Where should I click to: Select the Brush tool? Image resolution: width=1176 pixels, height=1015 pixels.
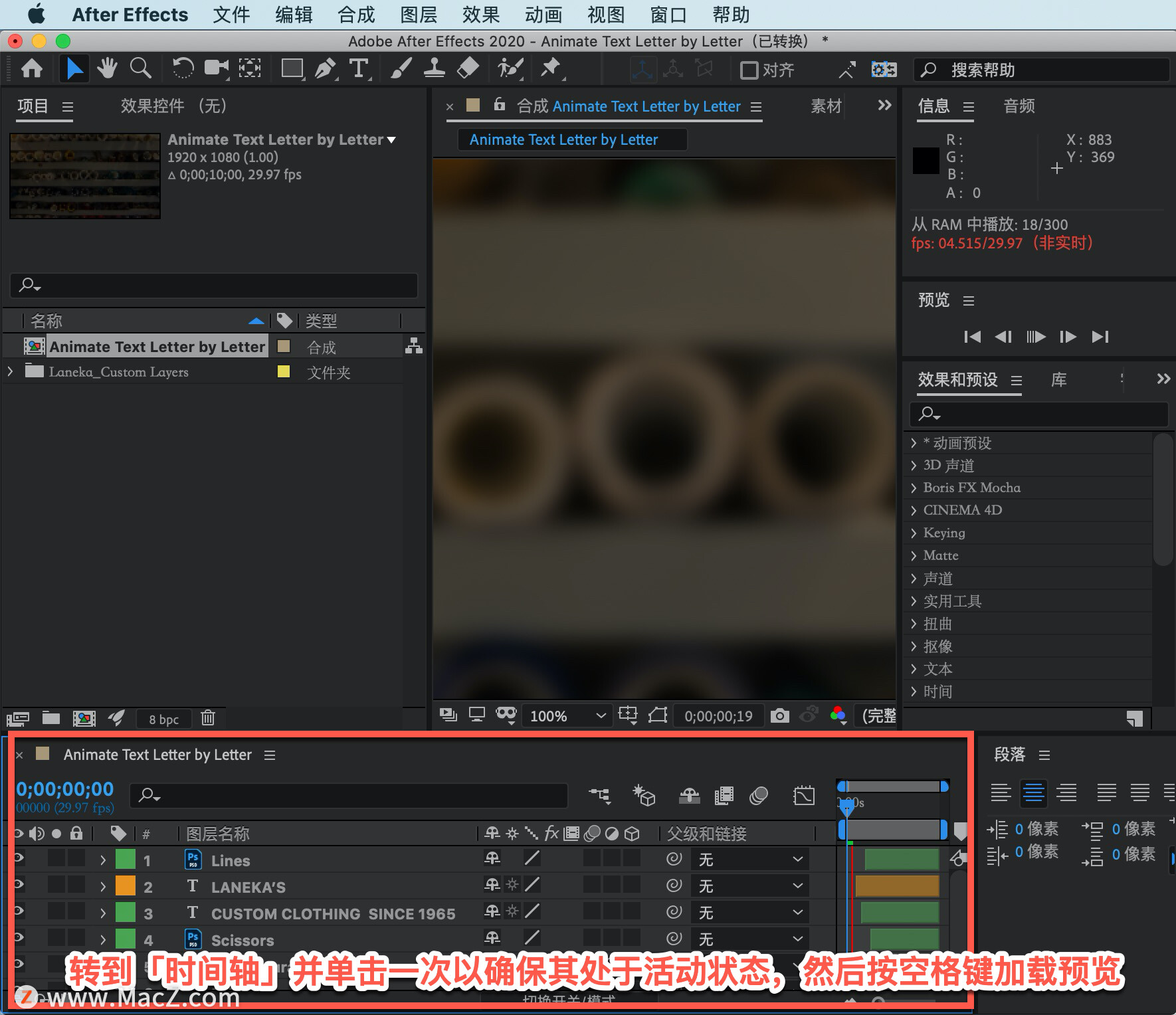401,68
